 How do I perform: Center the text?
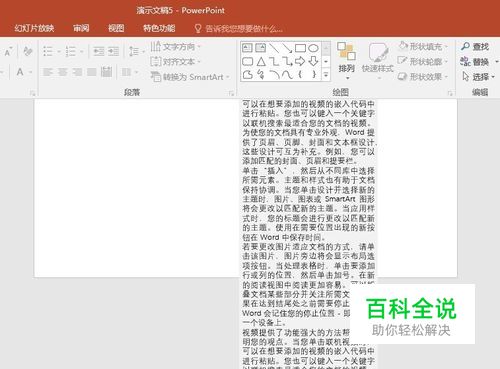click(x=63, y=72)
